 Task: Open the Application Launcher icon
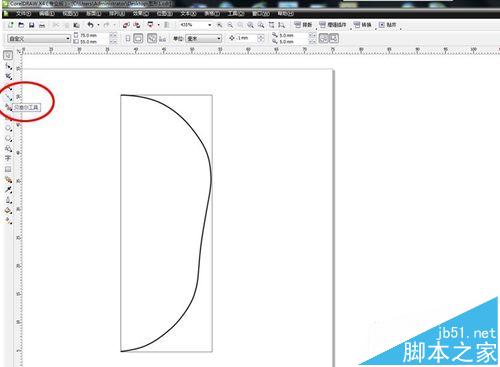(150, 25)
